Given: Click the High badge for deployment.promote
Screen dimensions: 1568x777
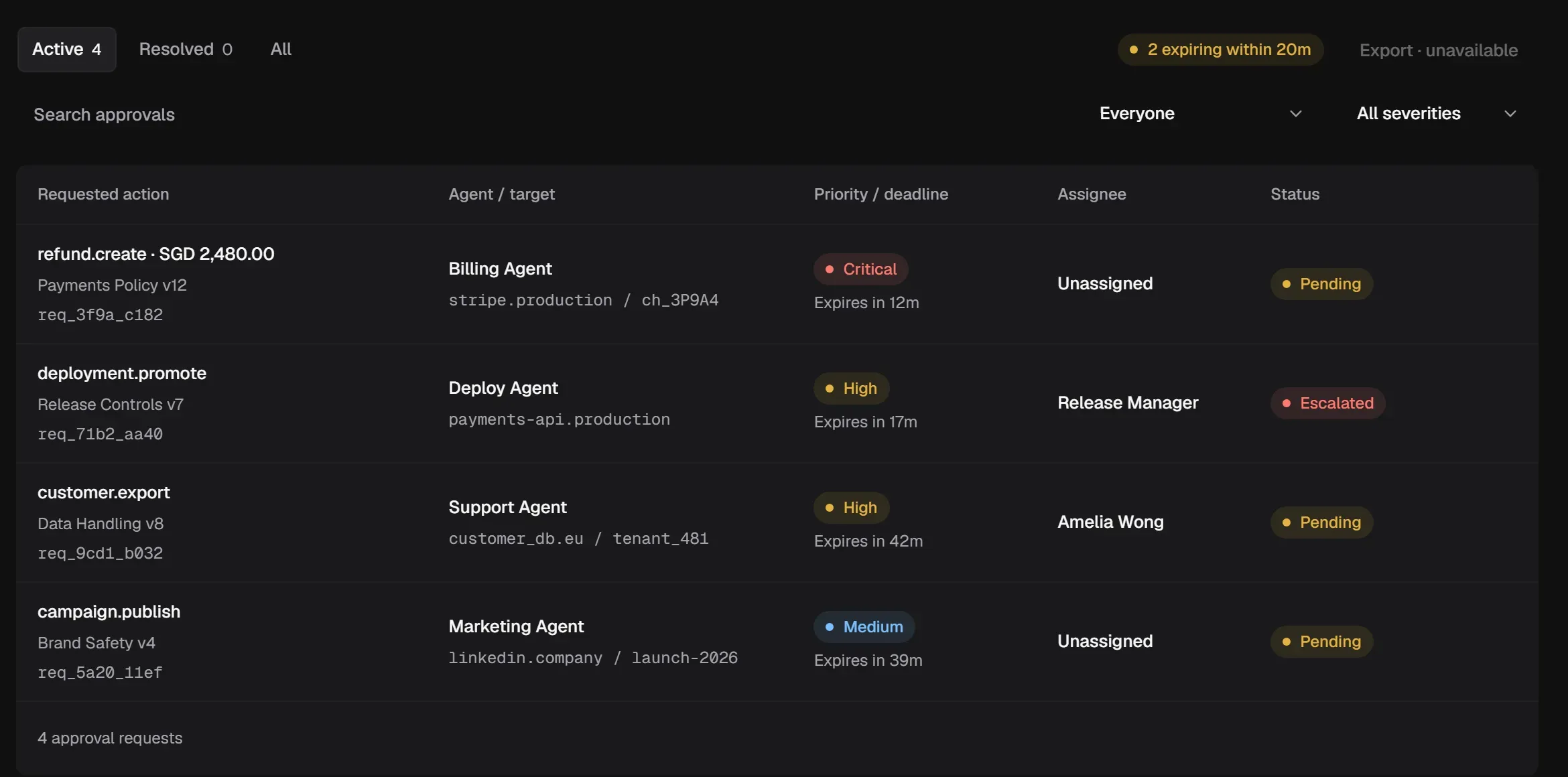Looking at the screenshot, I should tap(851, 388).
